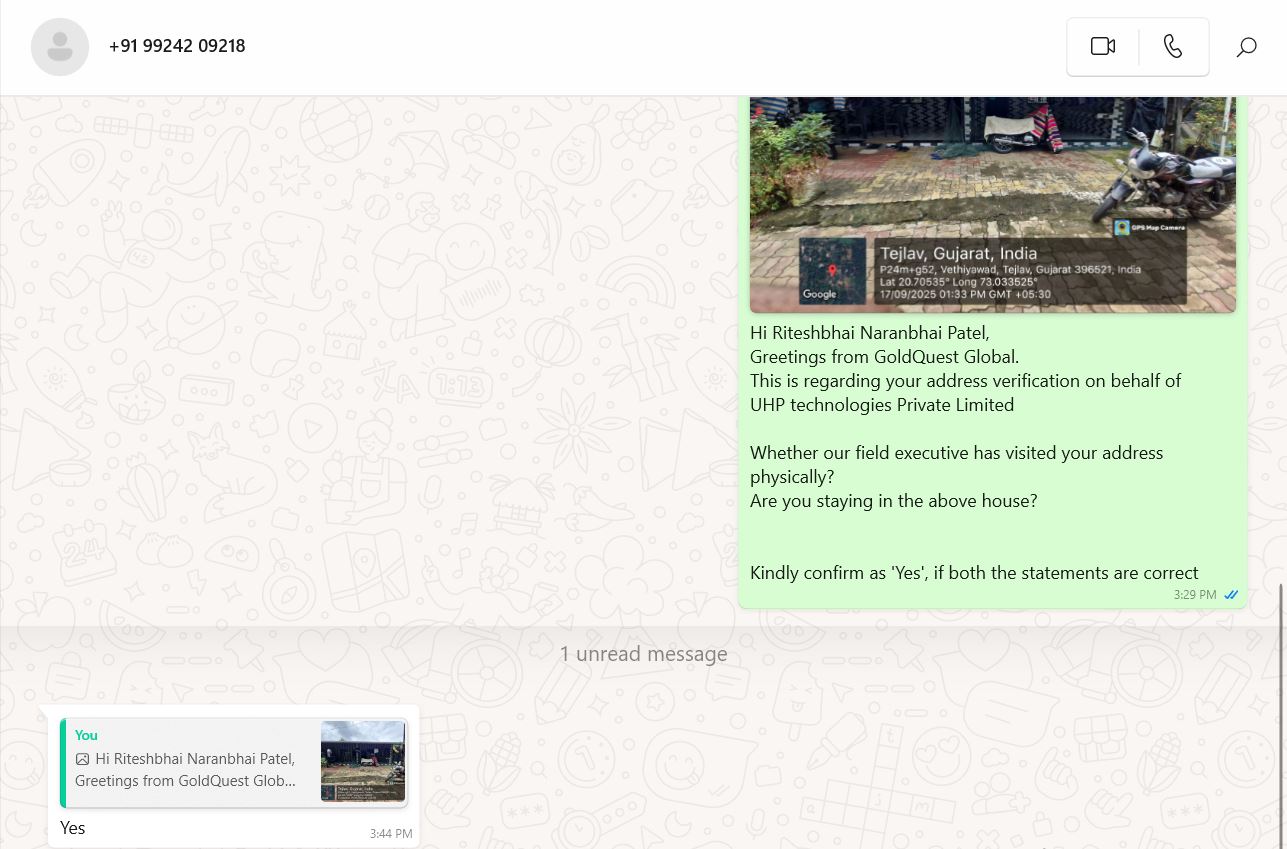Screen dimensions: 1287x849
Task: Start a voice call using phone icon
Action: point(1173,47)
